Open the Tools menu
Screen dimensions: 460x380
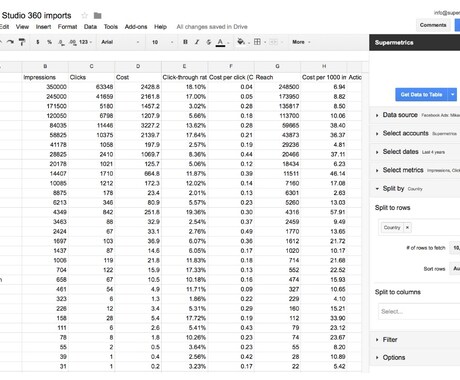tap(111, 27)
